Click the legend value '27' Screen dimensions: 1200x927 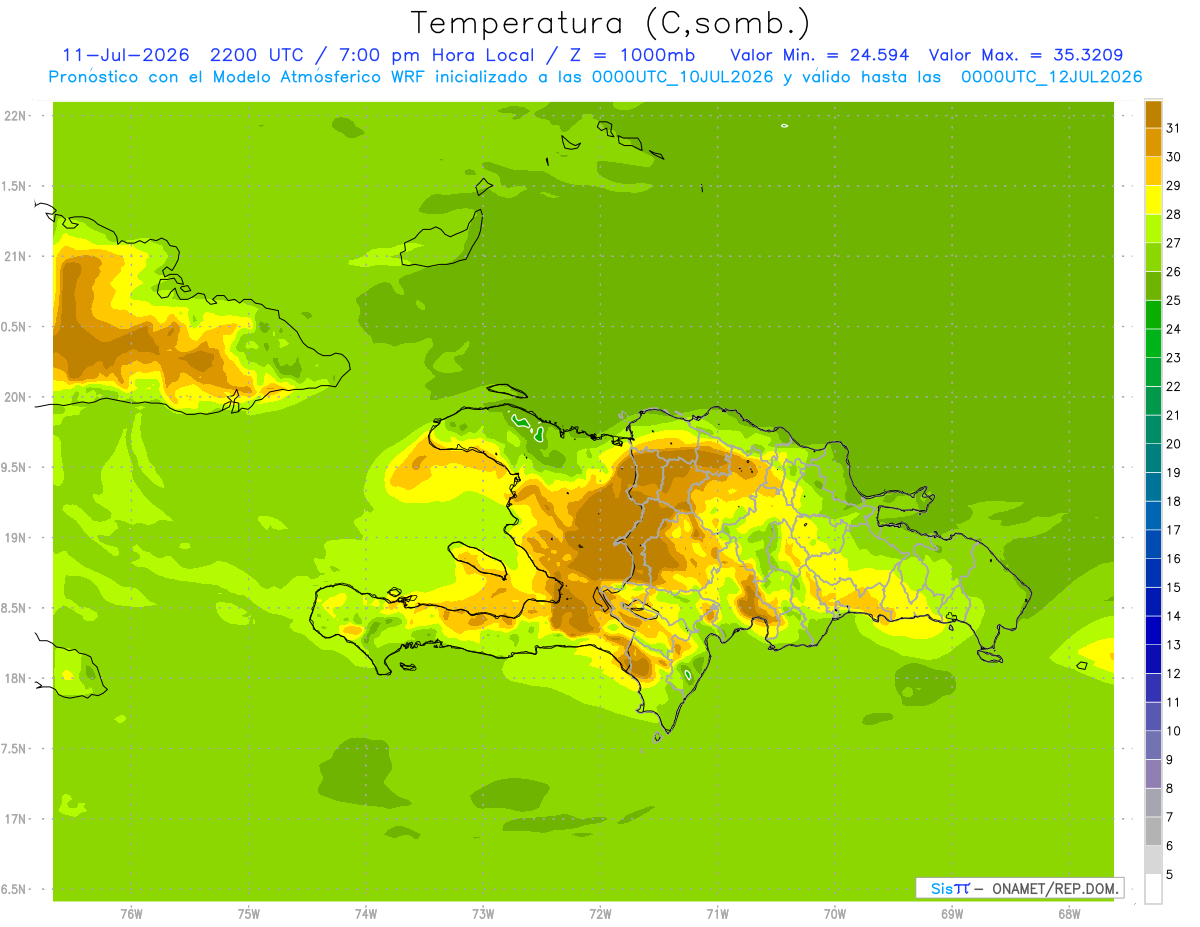pyautogui.click(x=1174, y=243)
